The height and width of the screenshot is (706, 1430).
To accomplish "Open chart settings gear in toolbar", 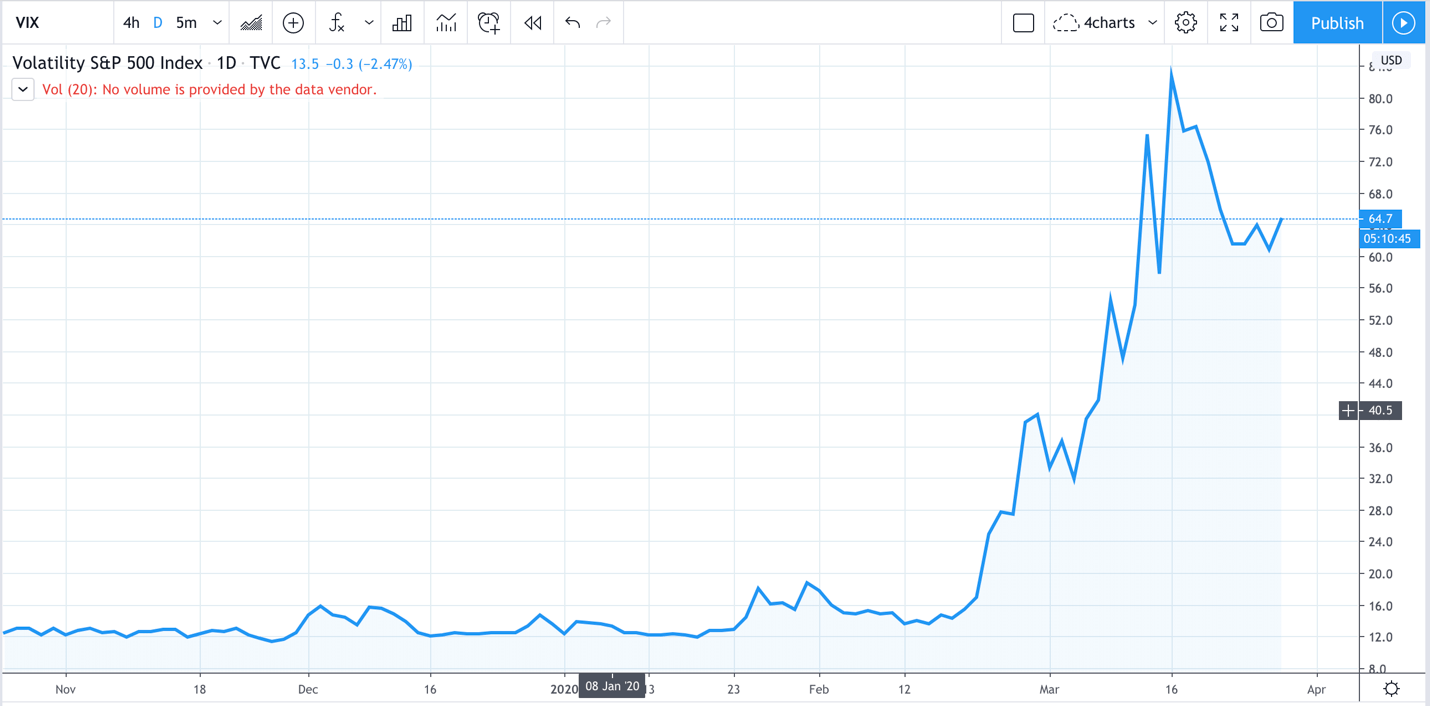I will coord(1186,22).
